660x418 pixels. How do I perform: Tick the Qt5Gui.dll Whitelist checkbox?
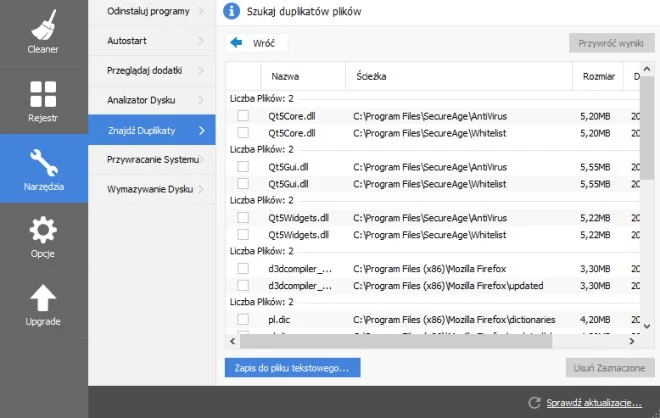(243, 183)
